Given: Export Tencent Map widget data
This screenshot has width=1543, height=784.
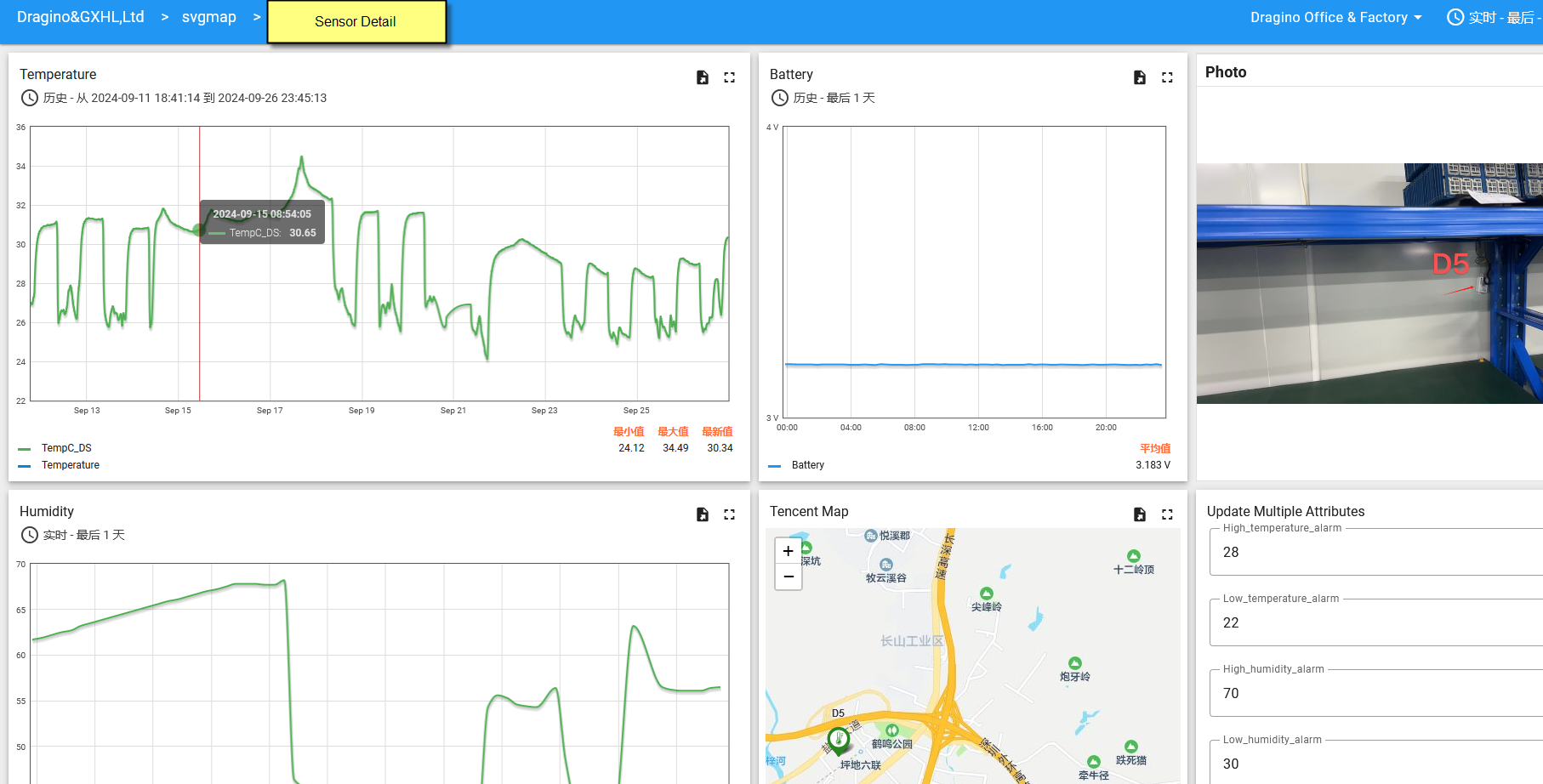Looking at the screenshot, I should coord(1140,514).
